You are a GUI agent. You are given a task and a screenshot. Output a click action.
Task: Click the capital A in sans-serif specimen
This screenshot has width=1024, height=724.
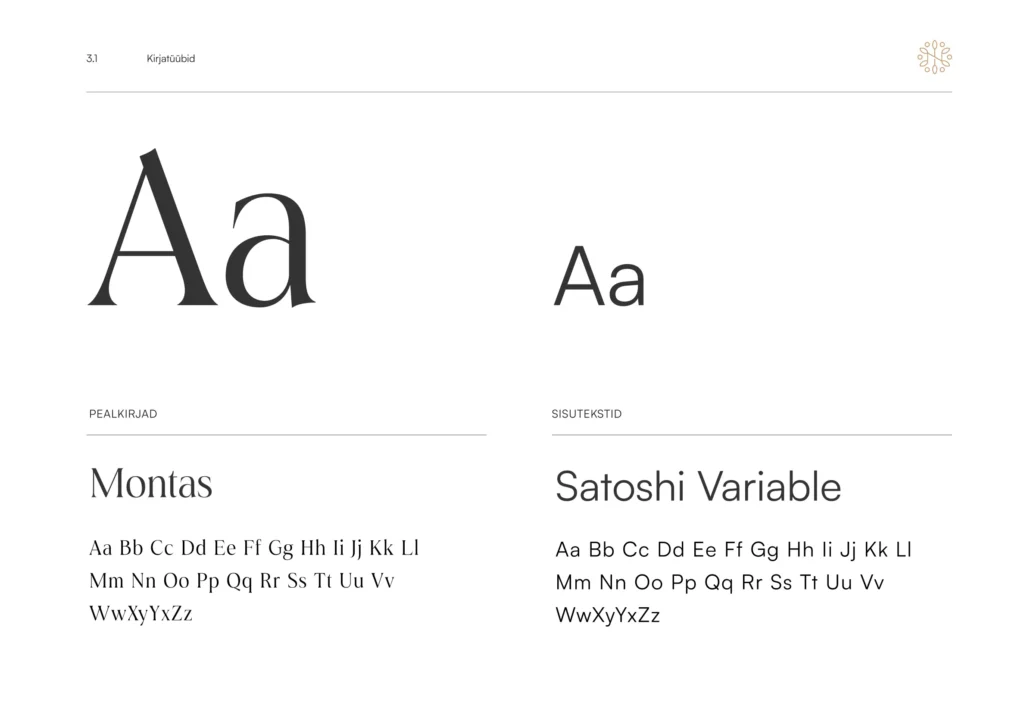click(x=579, y=276)
